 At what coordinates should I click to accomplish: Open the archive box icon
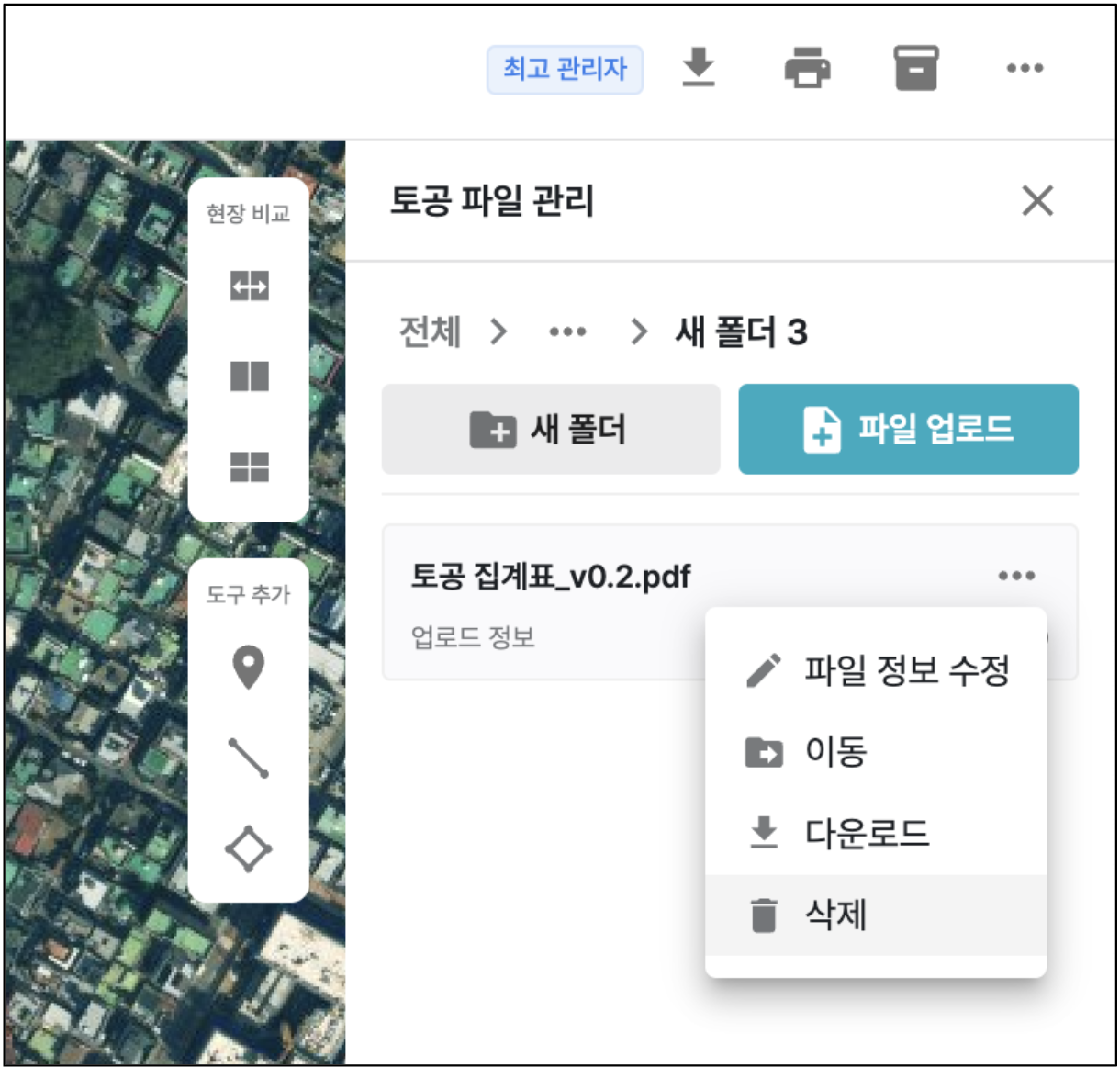[x=915, y=69]
